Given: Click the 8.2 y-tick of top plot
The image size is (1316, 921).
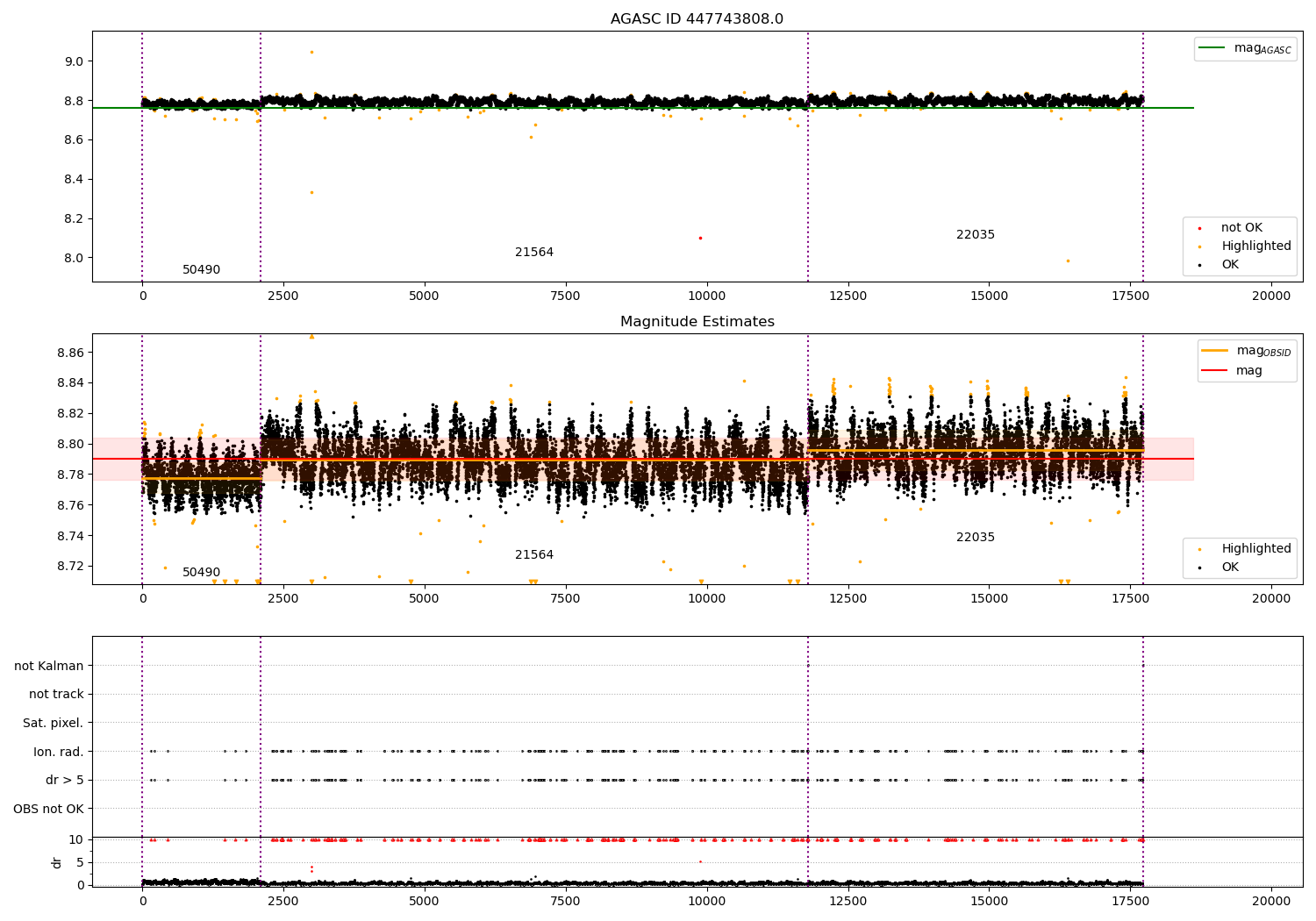Looking at the screenshot, I should coord(73,219).
